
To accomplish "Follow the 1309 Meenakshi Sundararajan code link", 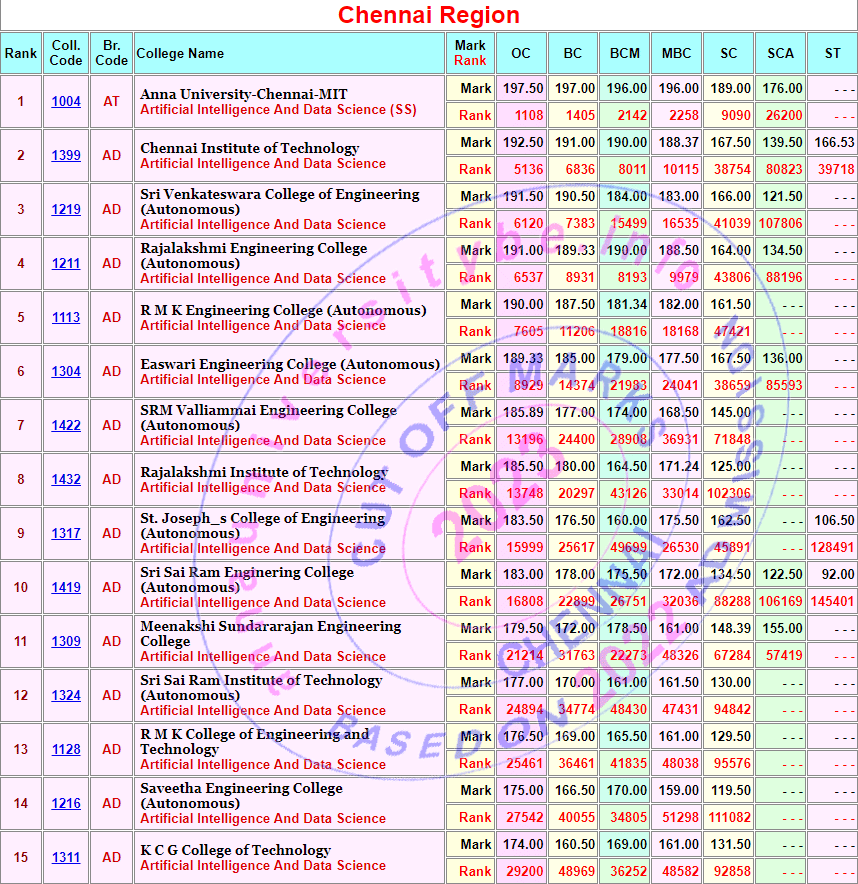I will point(66,642).
